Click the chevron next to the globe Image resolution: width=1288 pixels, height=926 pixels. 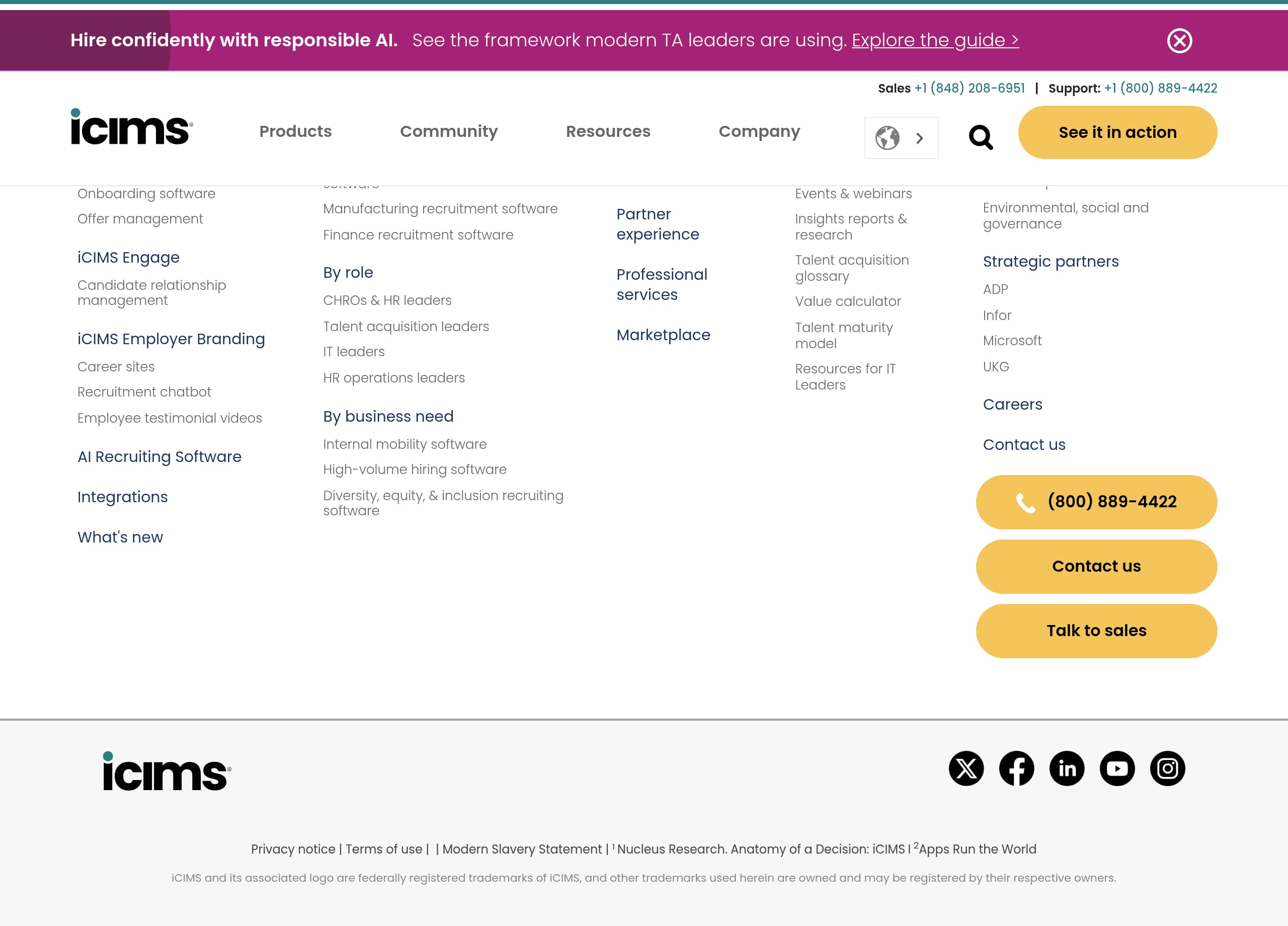pyautogui.click(x=918, y=137)
